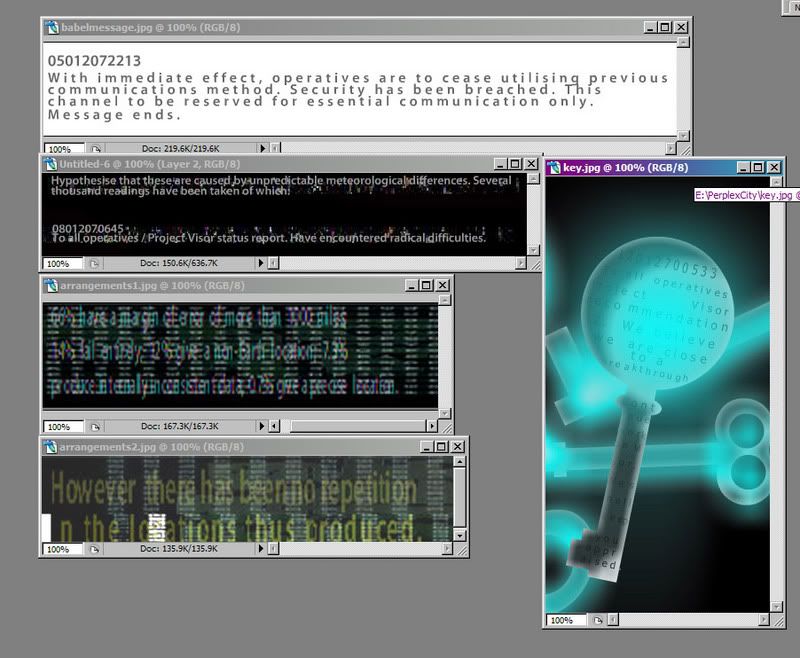Click the key.jpg title bar document icon
800x658 pixels.
[556, 168]
